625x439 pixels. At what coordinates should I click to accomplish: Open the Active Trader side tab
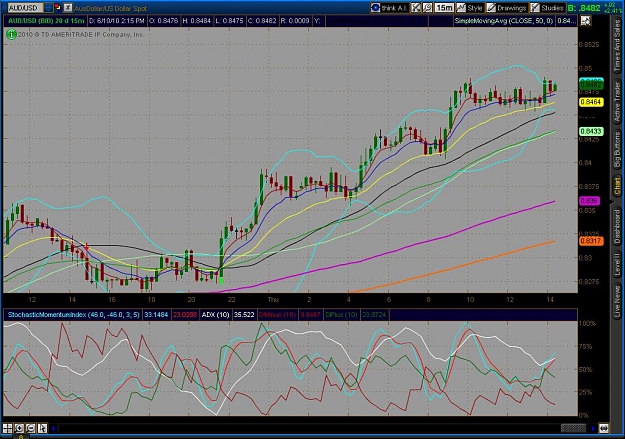617,102
